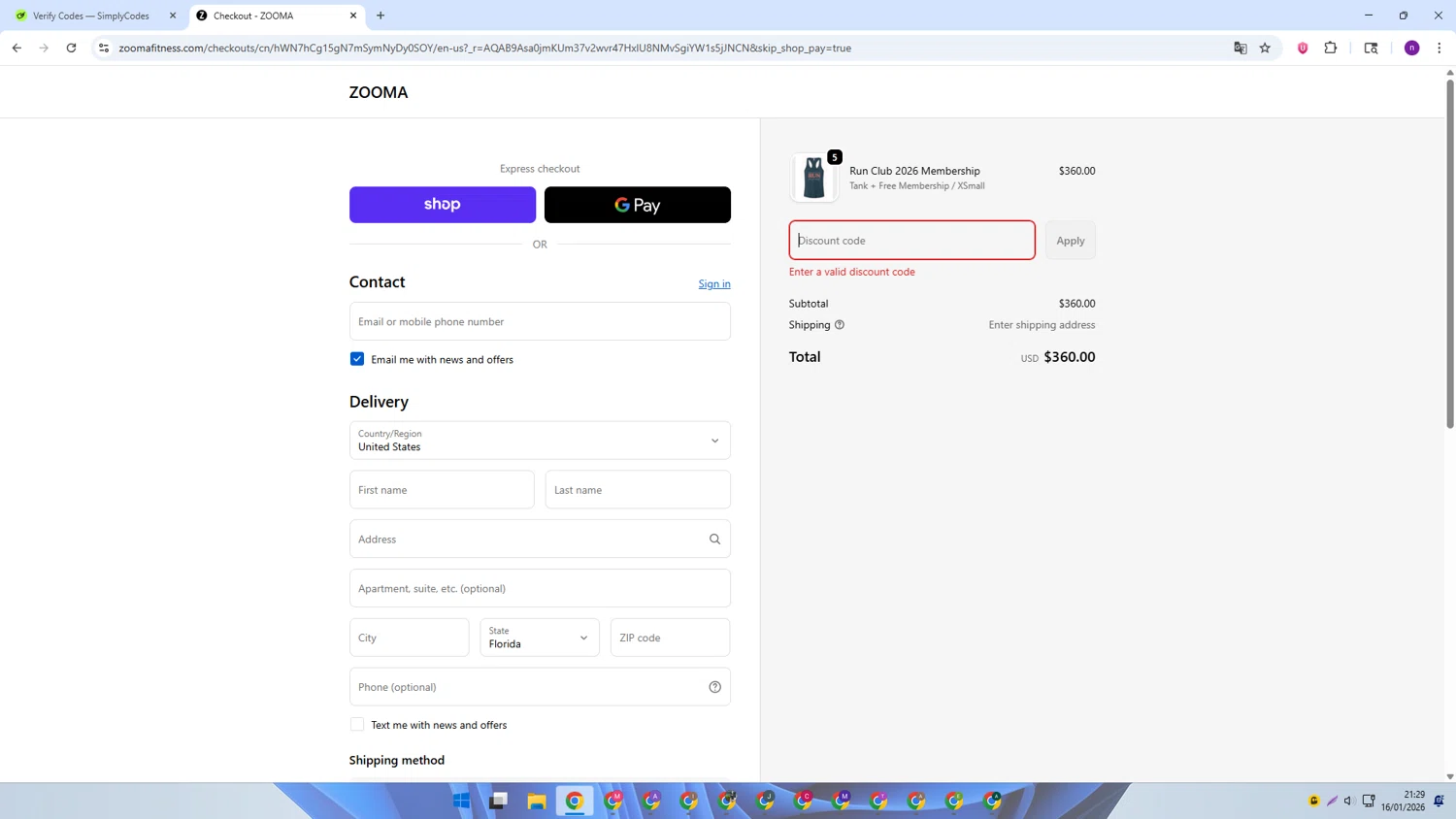The width and height of the screenshot is (1456, 819).
Task: Open the display icon in the system tray
Action: [1369, 801]
